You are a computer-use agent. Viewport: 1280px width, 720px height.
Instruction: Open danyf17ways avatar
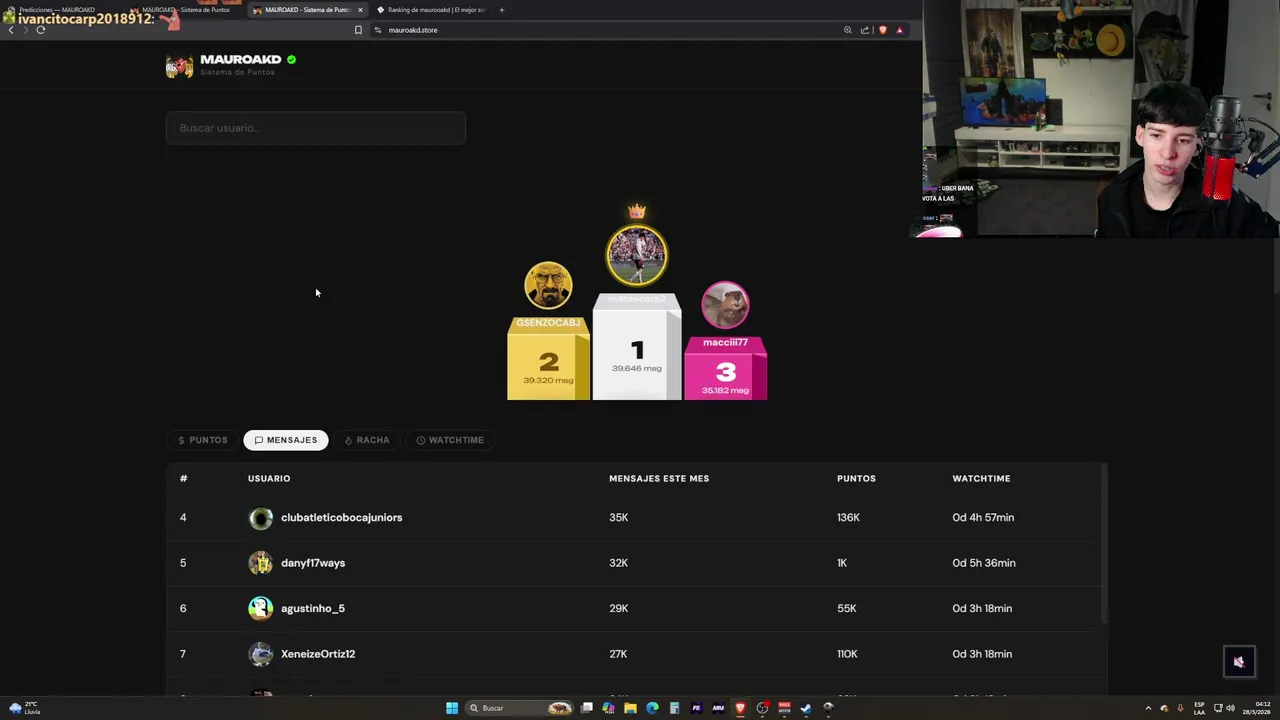pyautogui.click(x=260, y=563)
